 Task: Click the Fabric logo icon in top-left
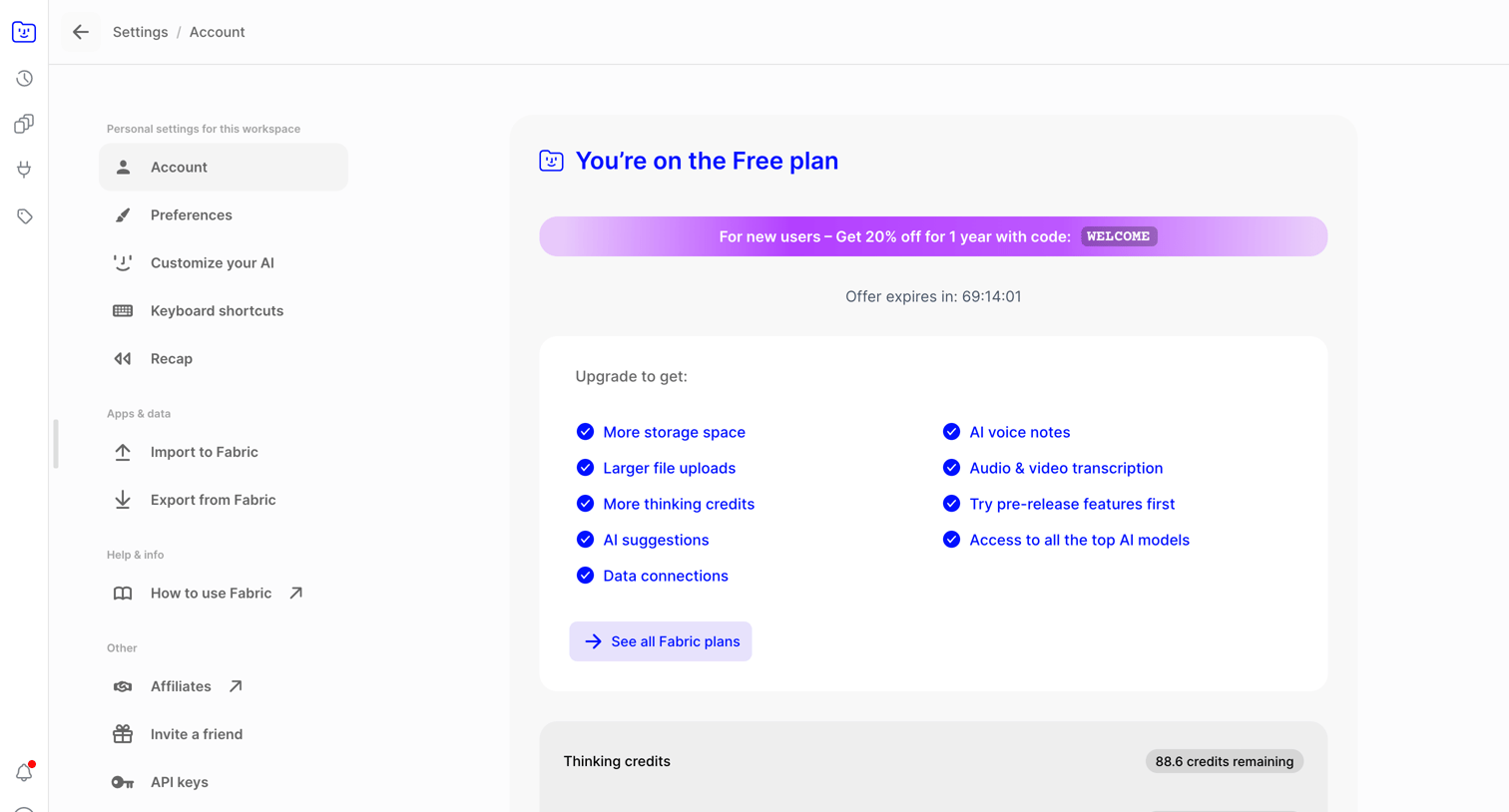pyautogui.click(x=24, y=32)
